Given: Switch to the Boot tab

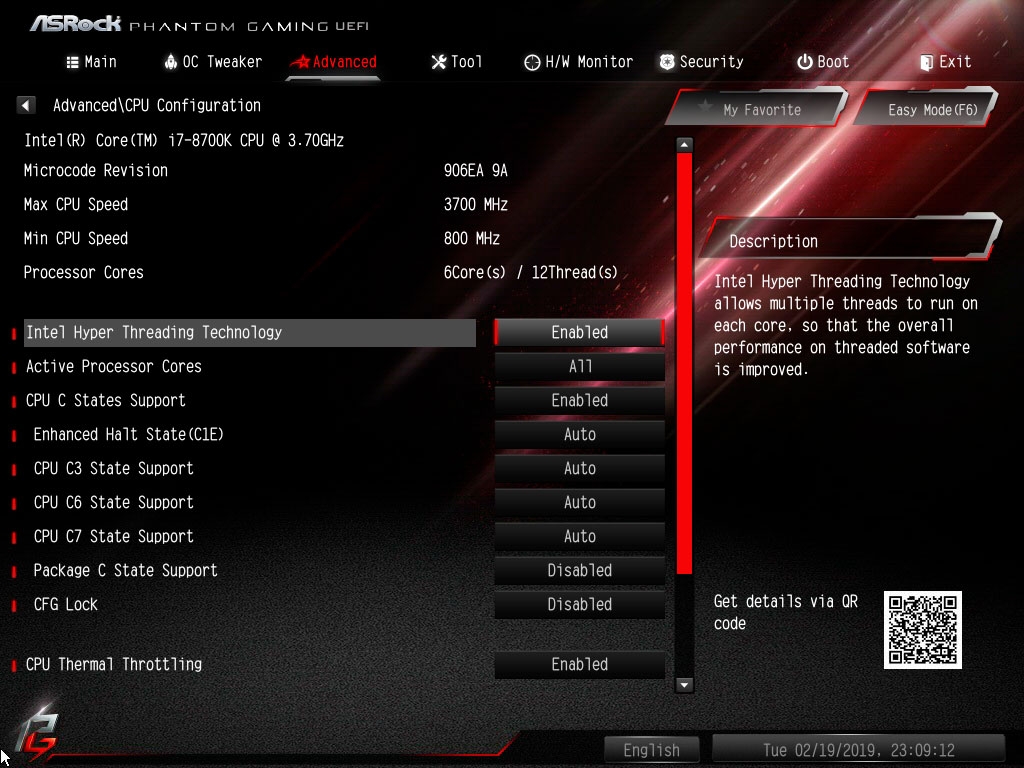Looking at the screenshot, I should [823, 62].
